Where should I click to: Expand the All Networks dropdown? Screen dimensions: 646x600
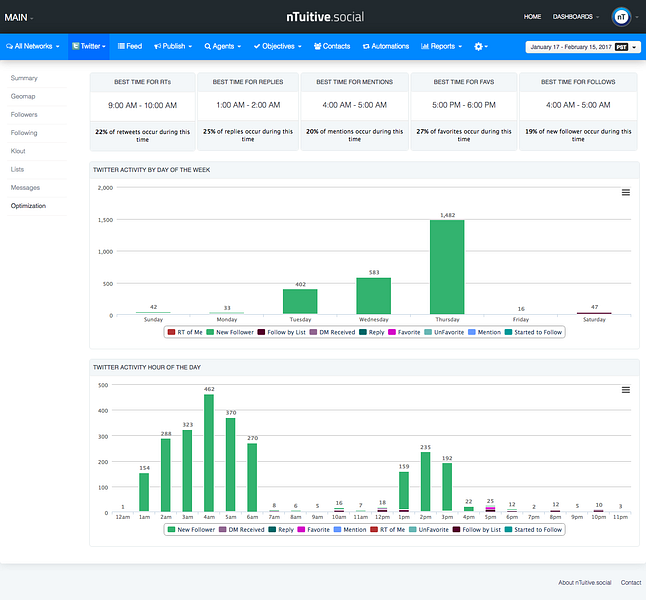pos(35,46)
